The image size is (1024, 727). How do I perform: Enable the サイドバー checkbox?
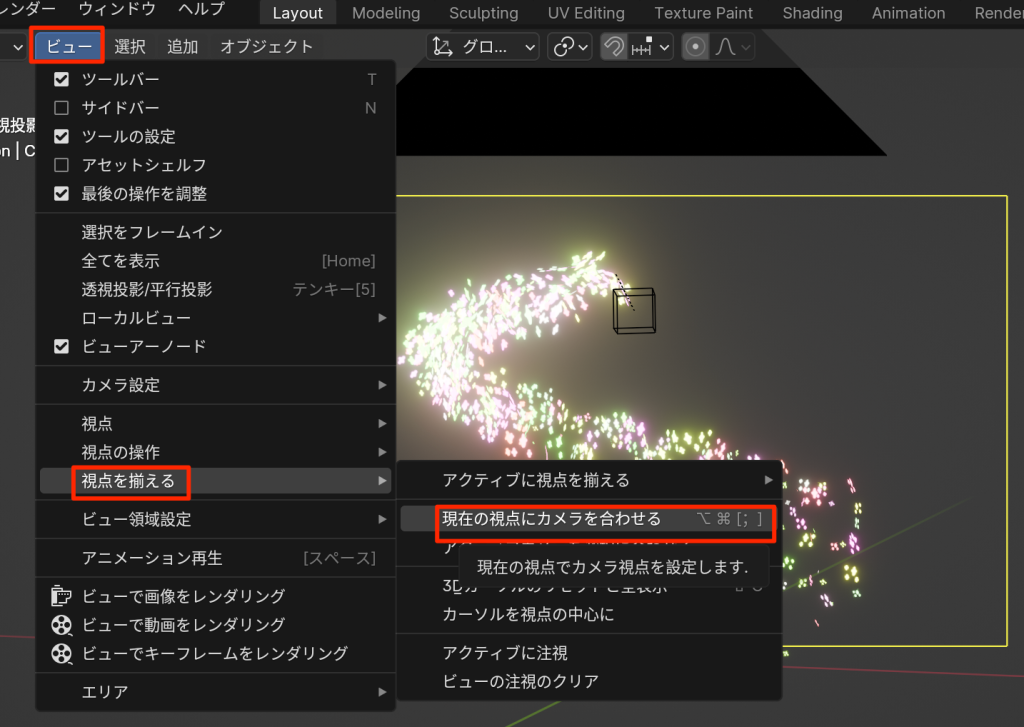pyautogui.click(x=62, y=108)
